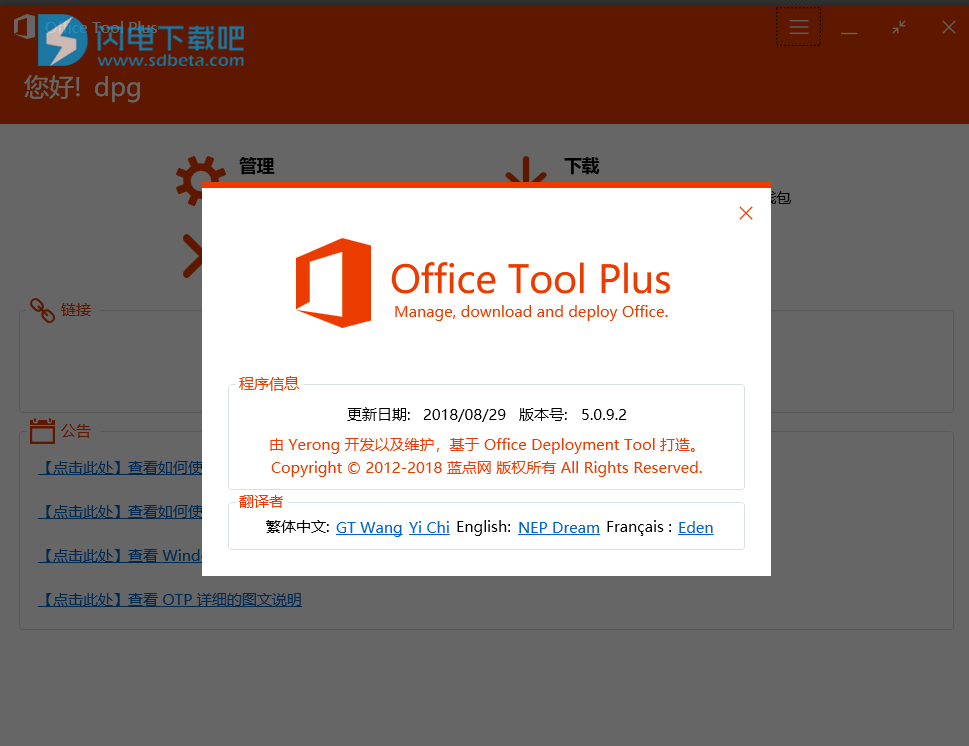969x746 pixels.
Task: Click the version number 5.0.9.2 text
Action: (x=603, y=414)
